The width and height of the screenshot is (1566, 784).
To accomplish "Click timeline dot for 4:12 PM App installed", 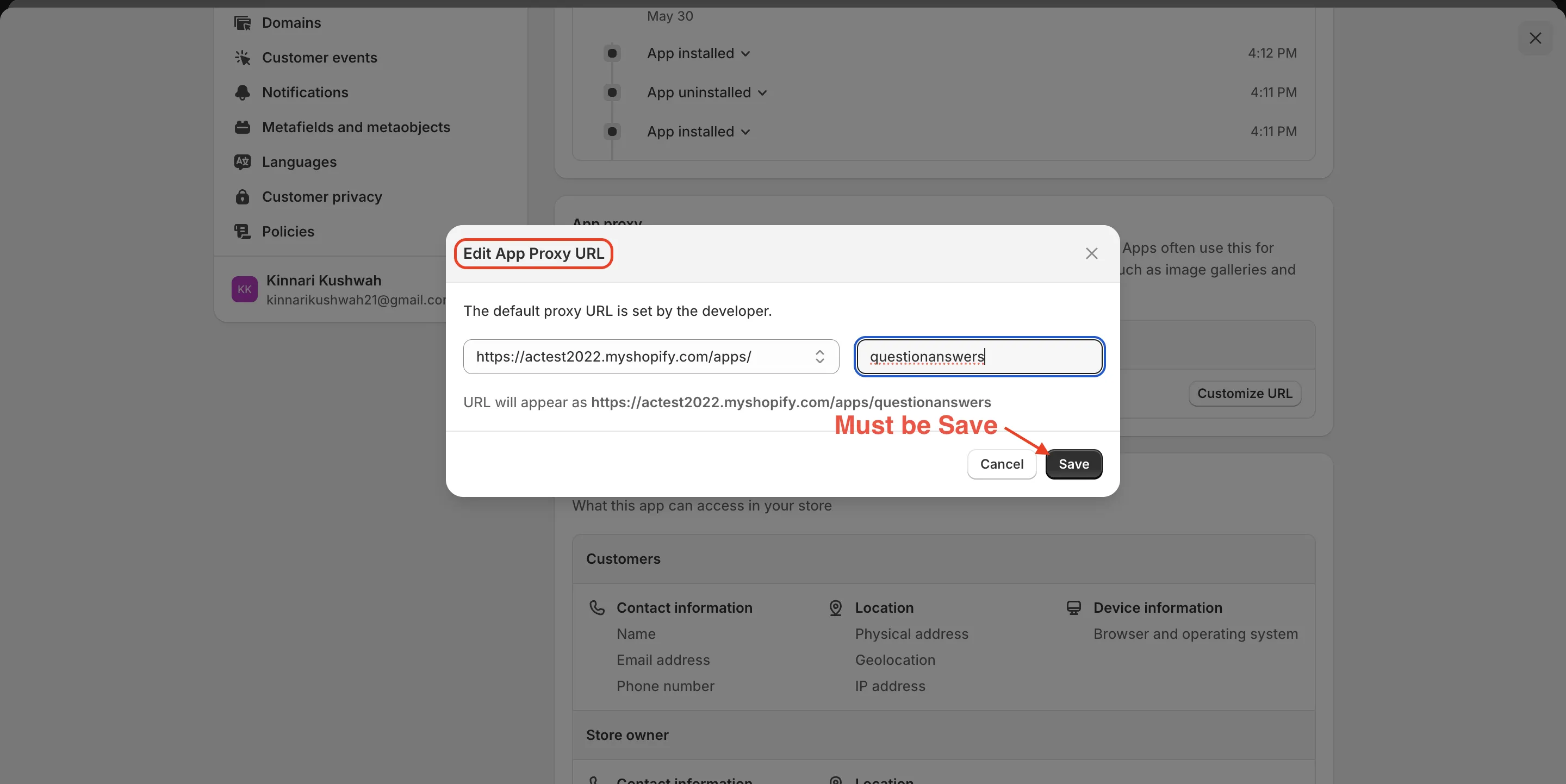I will pos(612,53).
